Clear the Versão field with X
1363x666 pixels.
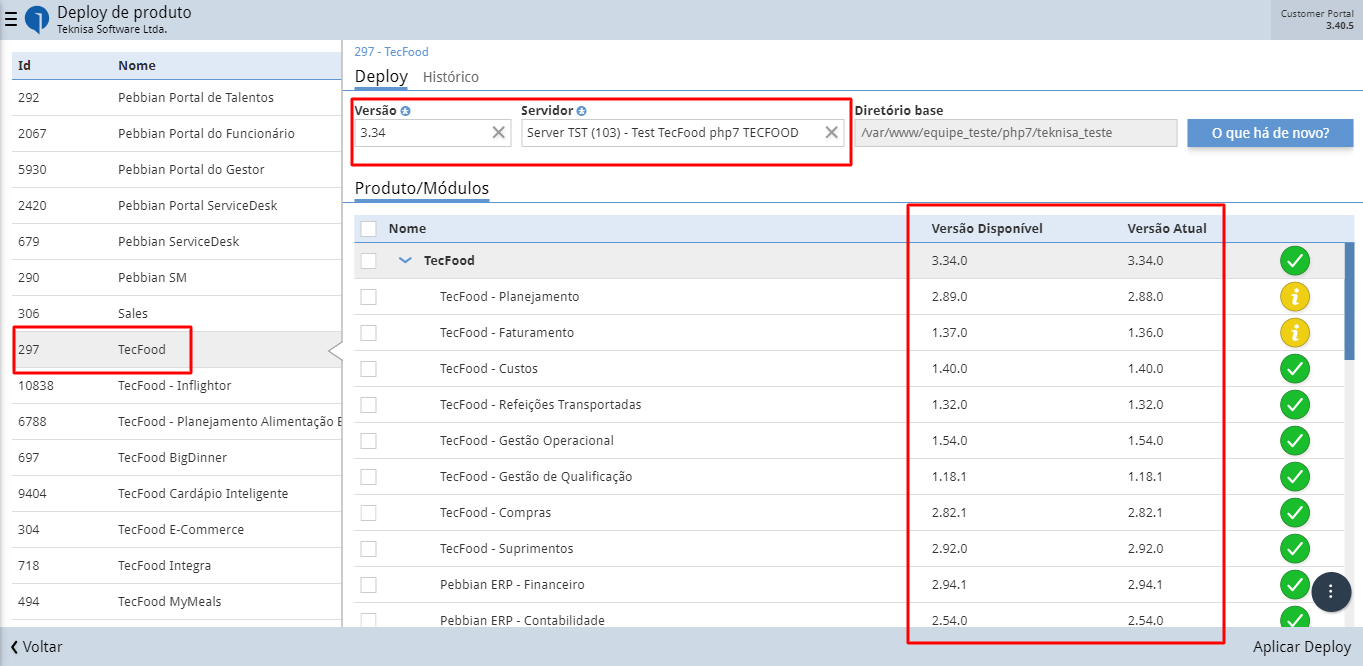pos(499,132)
